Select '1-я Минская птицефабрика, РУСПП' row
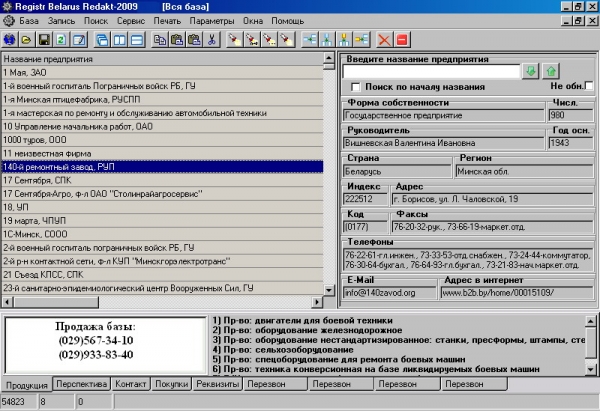 (163, 99)
